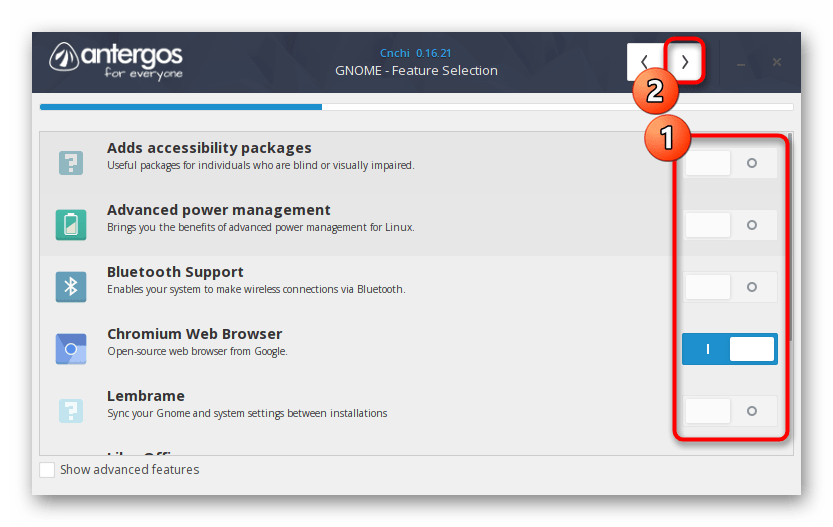The height and width of the screenshot is (527, 833).
Task: Close the Cnchi installer window
Action: point(777,62)
